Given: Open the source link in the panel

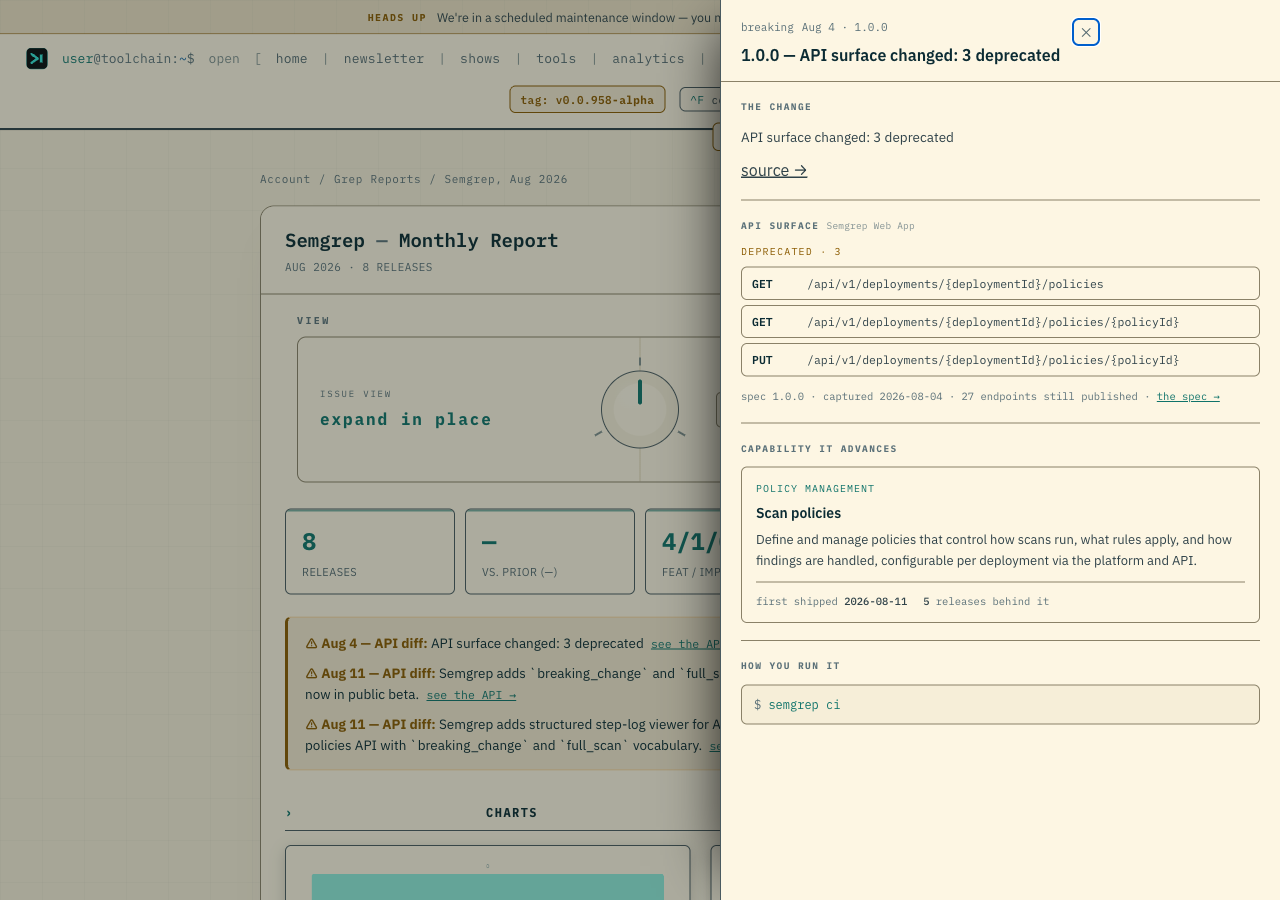Looking at the screenshot, I should 774,170.
